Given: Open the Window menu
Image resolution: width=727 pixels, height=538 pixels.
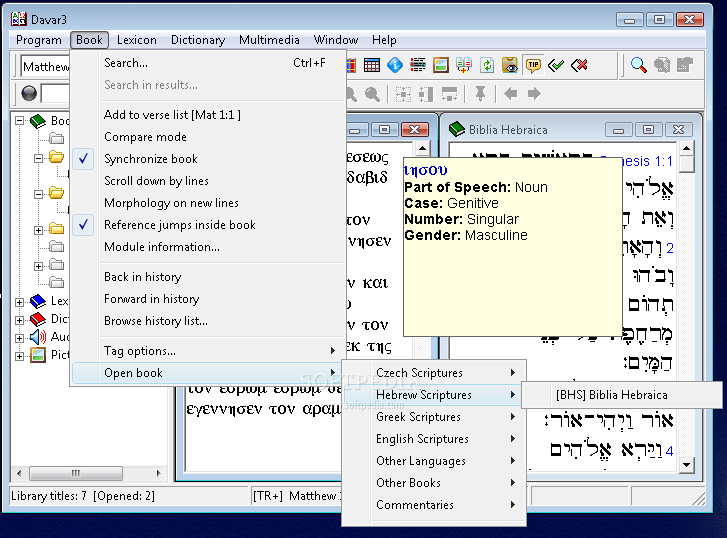Looking at the screenshot, I should 336,40.
